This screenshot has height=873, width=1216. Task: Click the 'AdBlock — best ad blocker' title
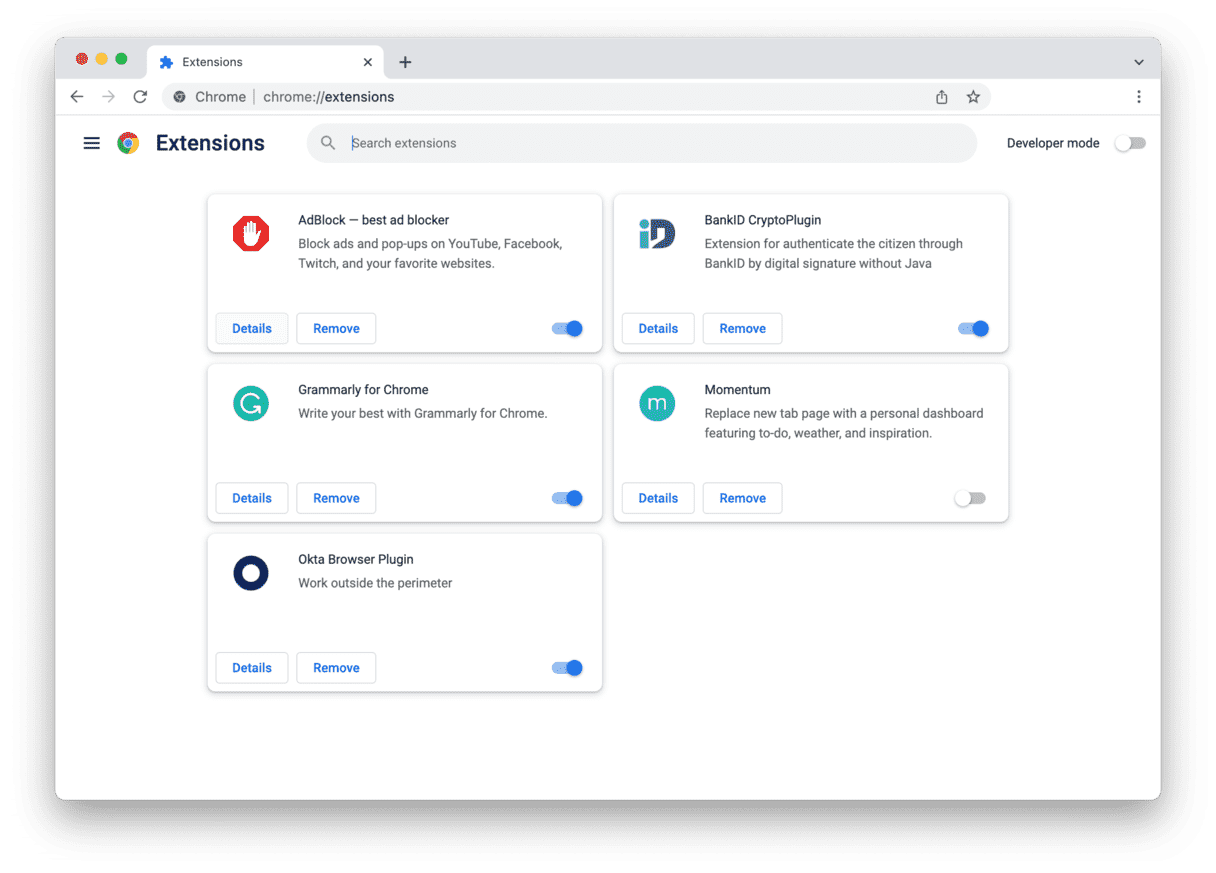[374, 220]
